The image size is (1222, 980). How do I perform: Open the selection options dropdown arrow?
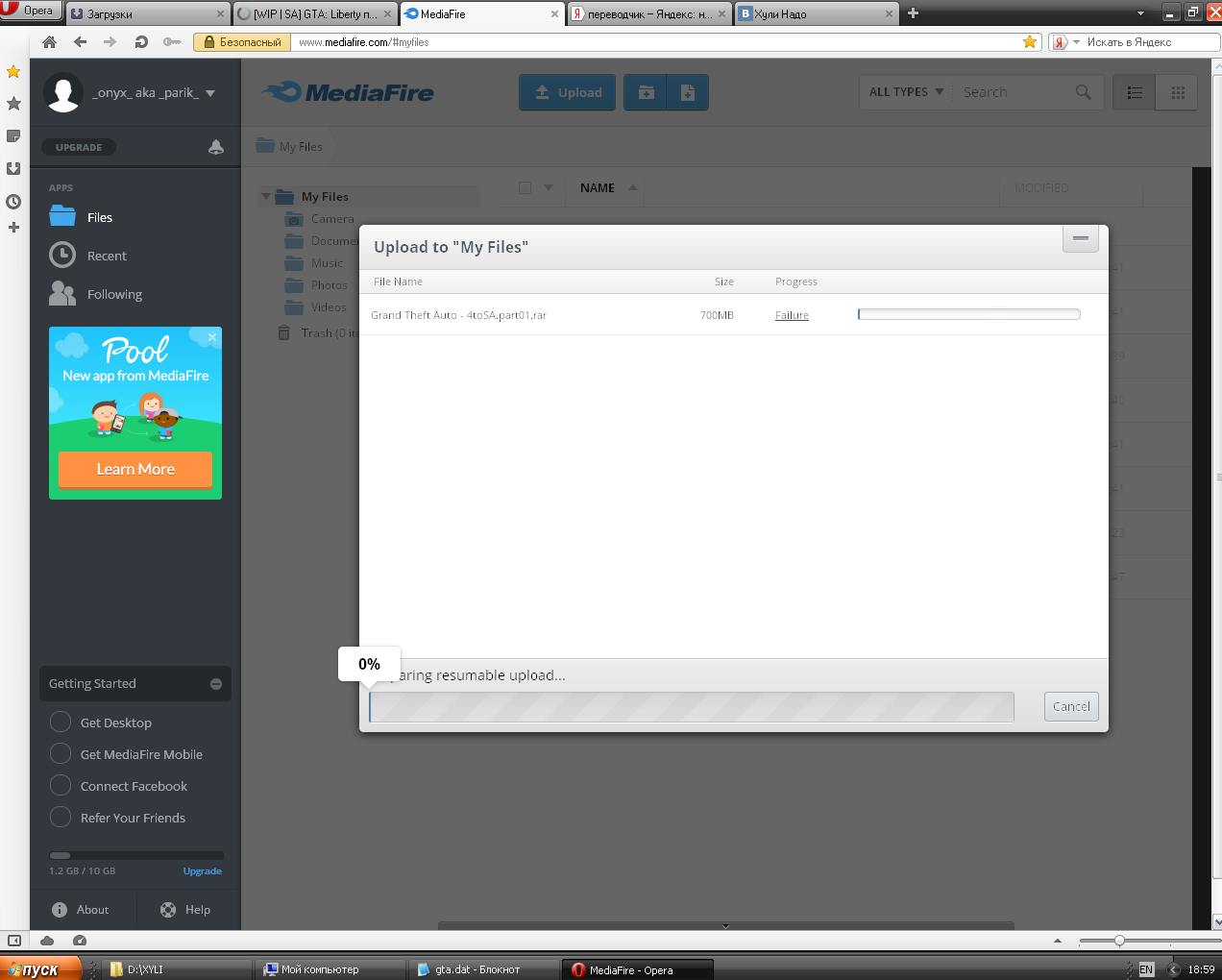tap(549, 188)
